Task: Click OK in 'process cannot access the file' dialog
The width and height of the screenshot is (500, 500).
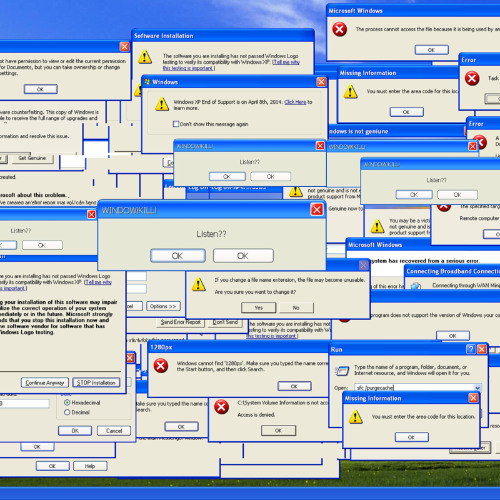Action: click(x=432, y=50)
